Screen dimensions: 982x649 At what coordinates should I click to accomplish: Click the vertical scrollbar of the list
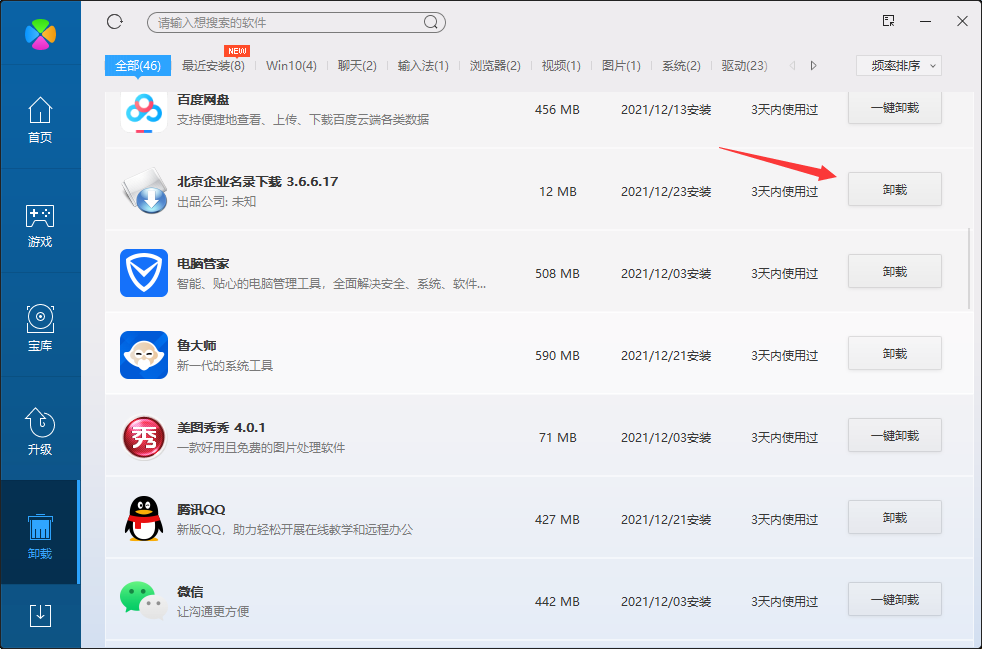click(969, 269)
